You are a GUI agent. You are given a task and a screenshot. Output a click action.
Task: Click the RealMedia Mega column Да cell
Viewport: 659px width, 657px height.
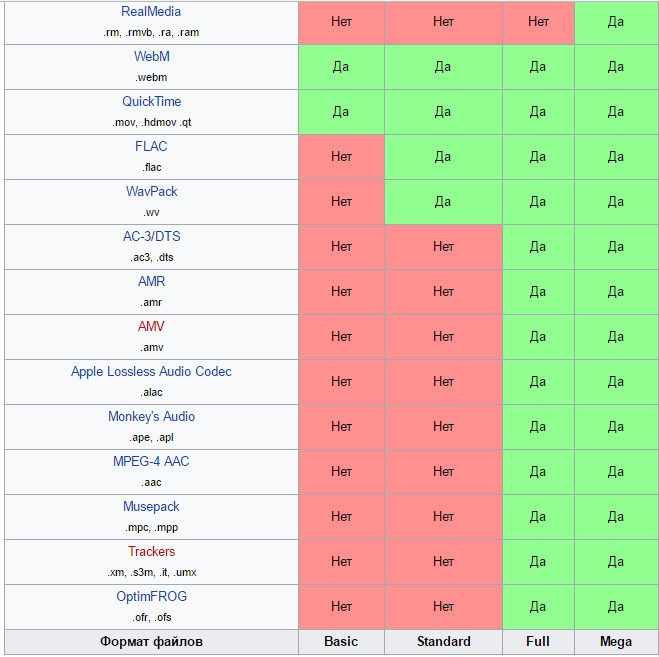click(615, 21)
